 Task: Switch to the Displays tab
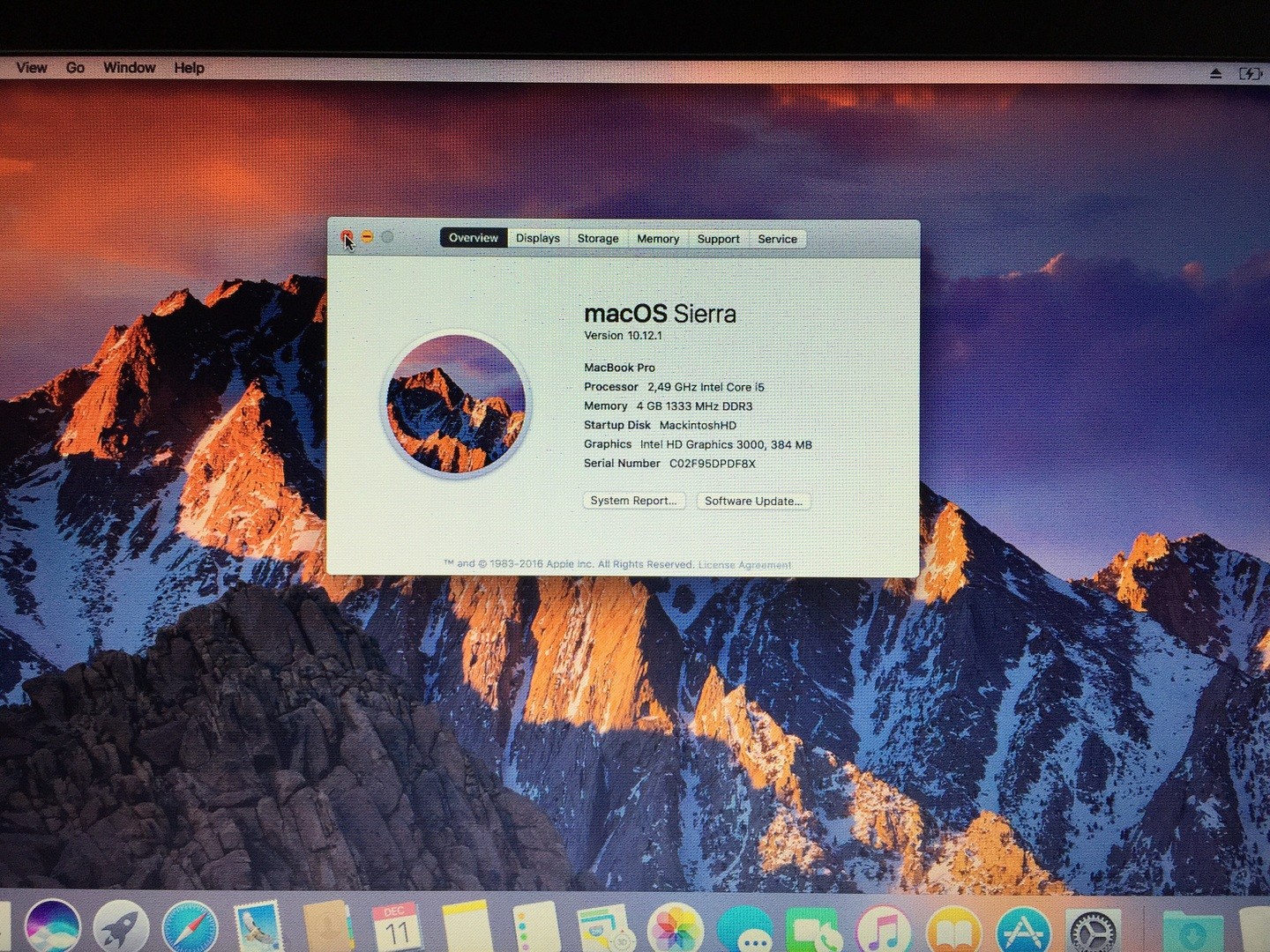coord(538,238)
